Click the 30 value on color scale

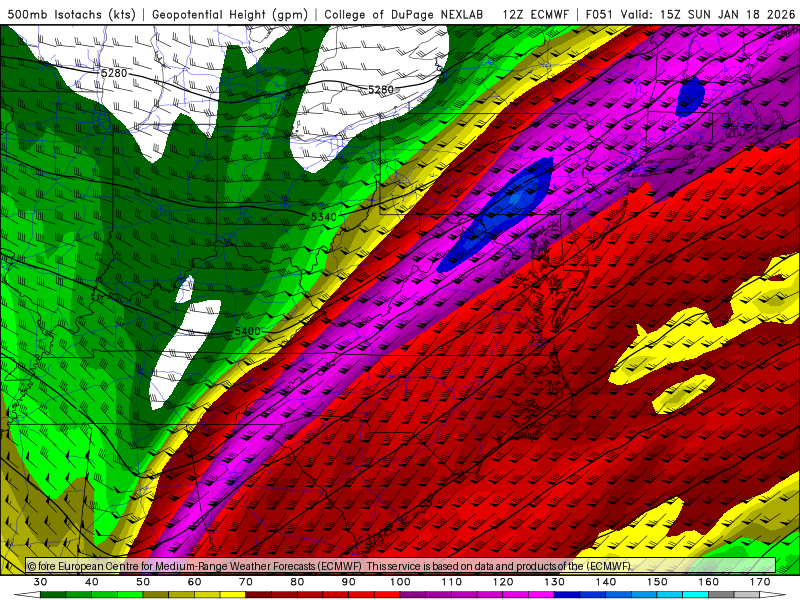[40, 582]
